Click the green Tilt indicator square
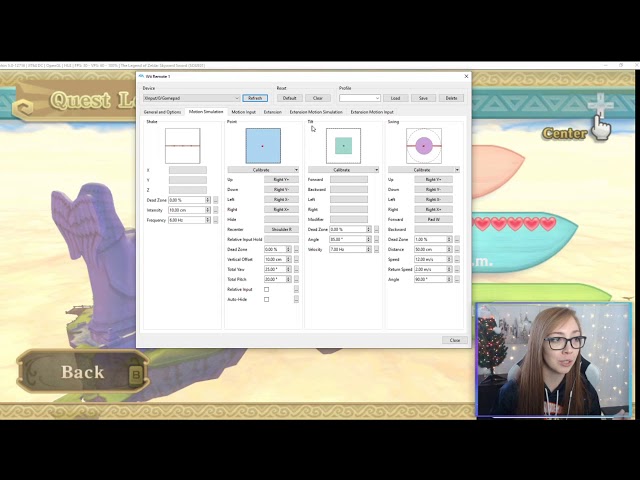 pos(343,146)
